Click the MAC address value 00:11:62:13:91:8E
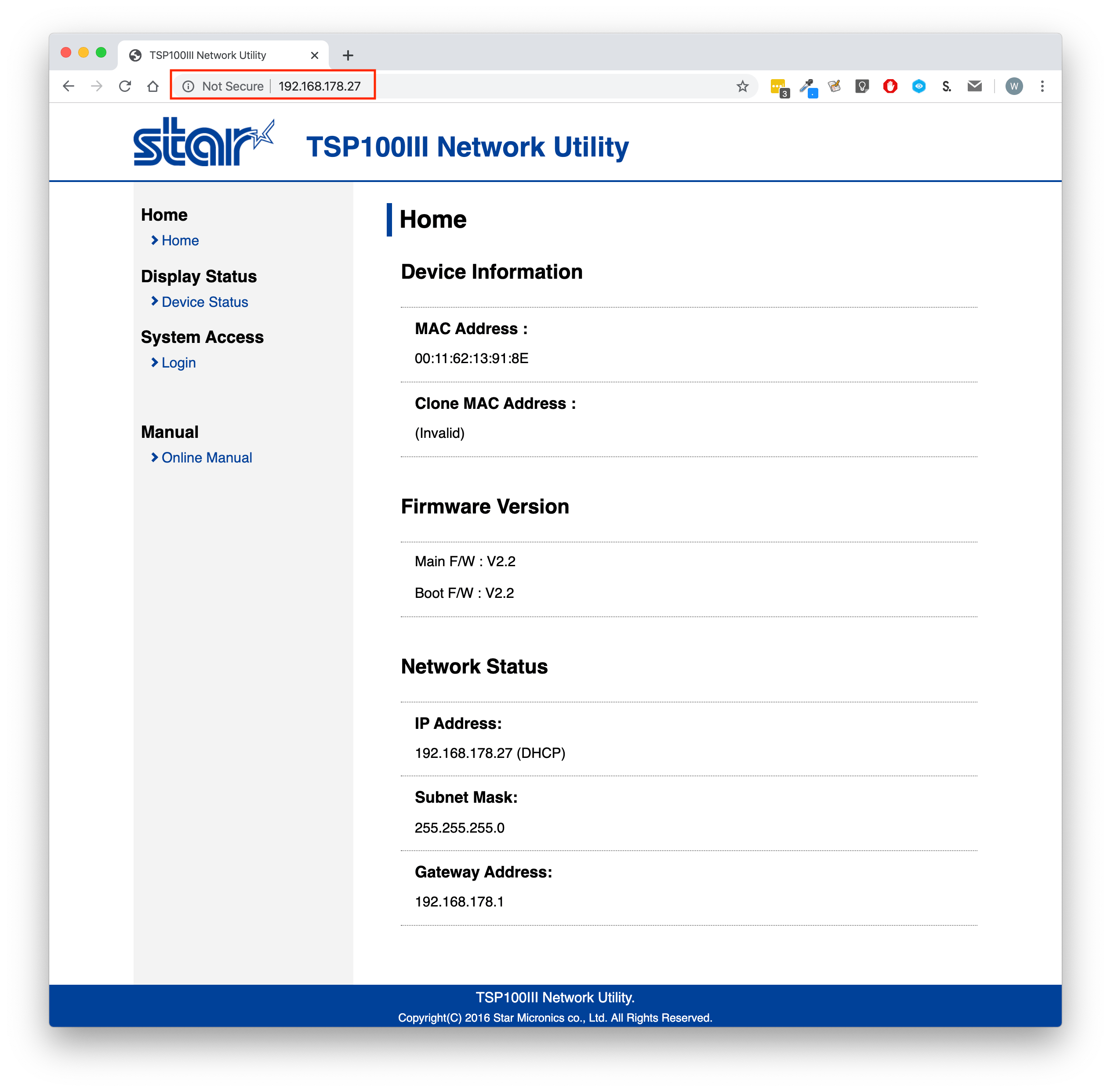Viewport: 1111px width, 1092px height. coord(471,358)
